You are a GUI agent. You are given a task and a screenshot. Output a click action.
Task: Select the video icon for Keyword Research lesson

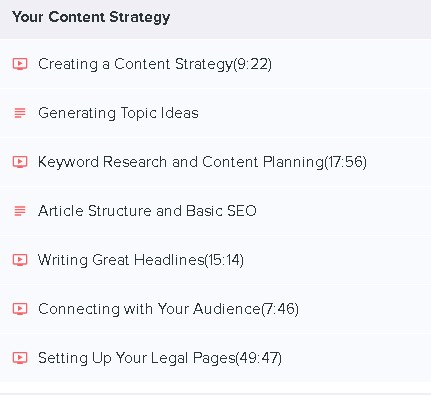[x=20, y=162]
